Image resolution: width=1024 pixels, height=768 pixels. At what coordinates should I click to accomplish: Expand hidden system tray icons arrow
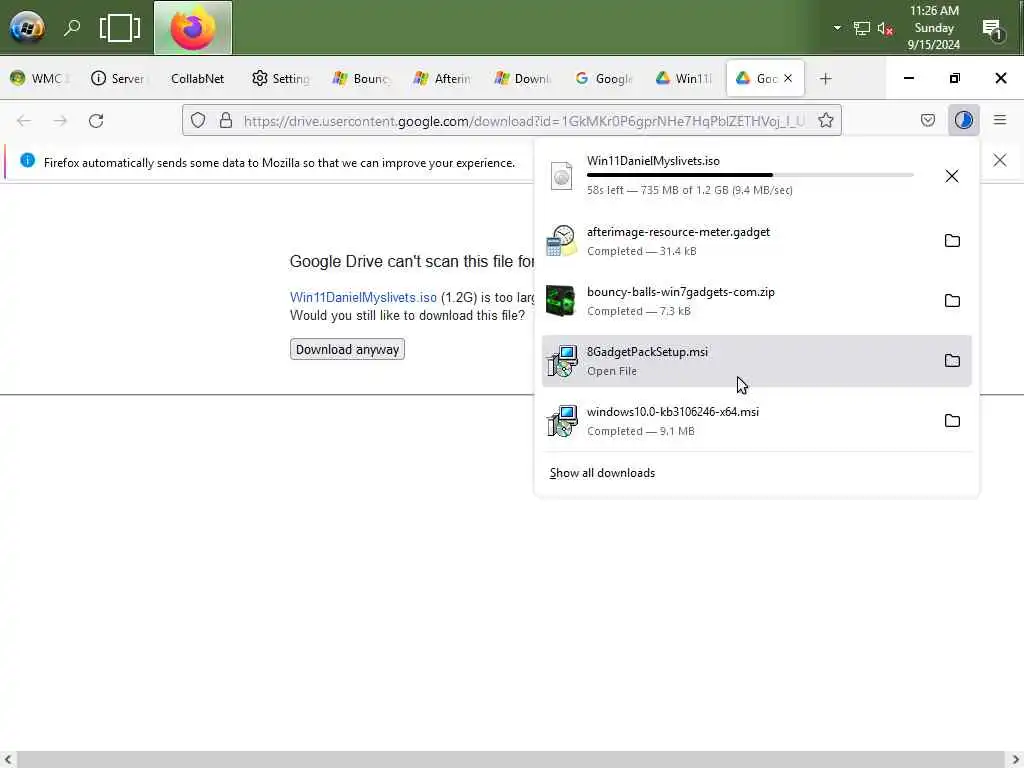click(837, 28)
